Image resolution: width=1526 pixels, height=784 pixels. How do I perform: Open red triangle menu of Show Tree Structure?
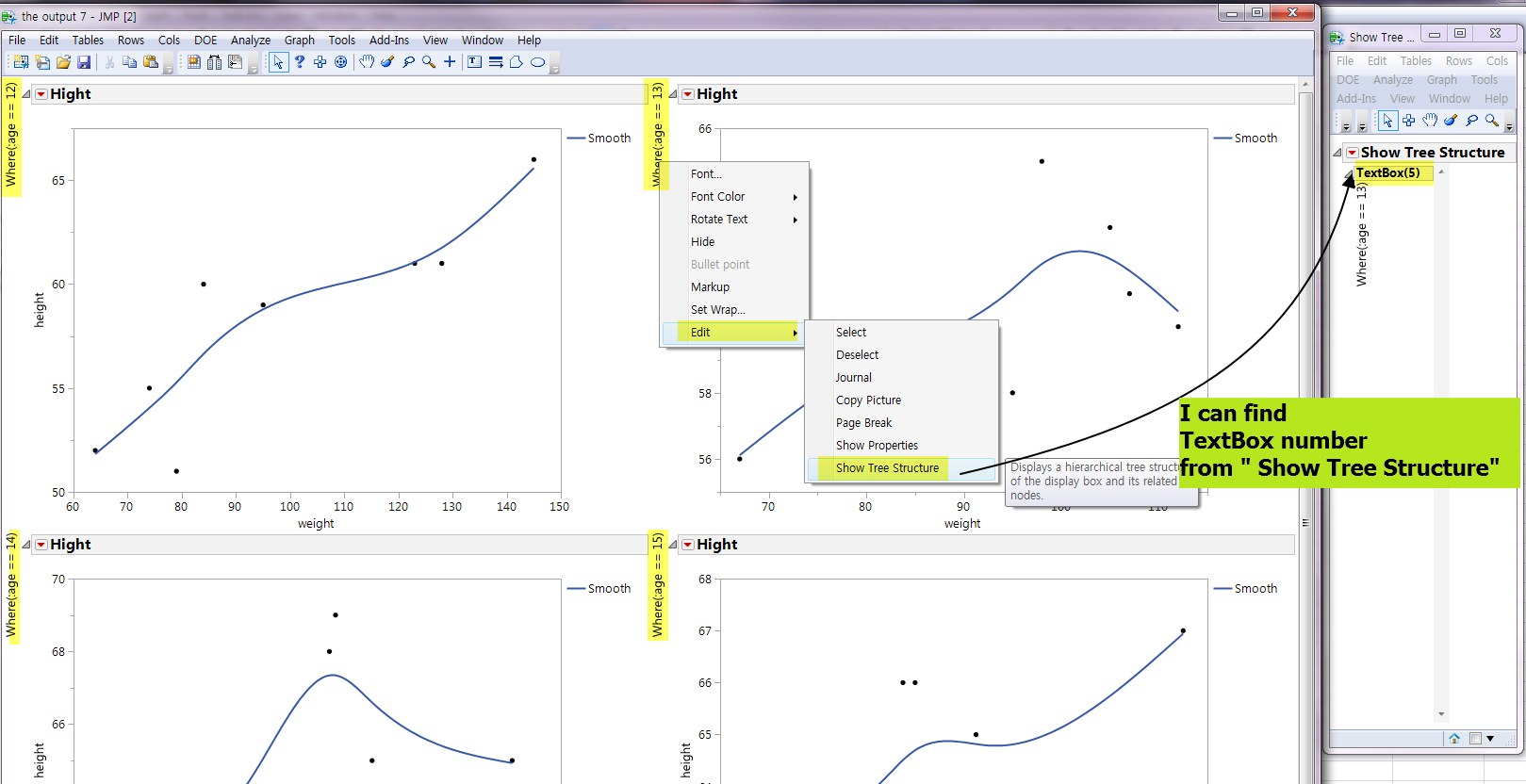pos(1352,153)
